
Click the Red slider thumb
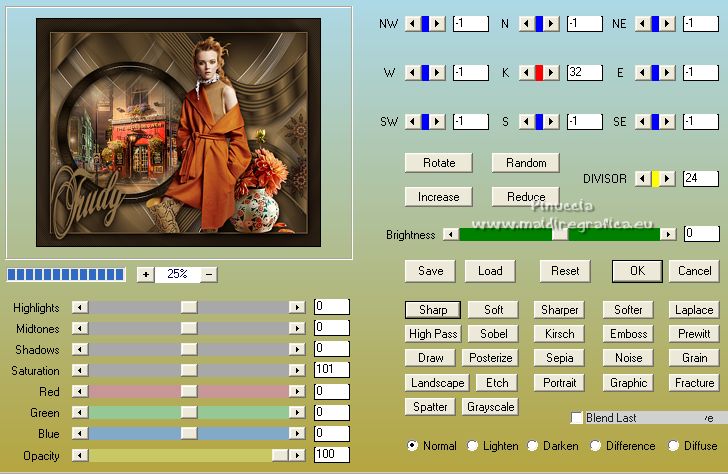(189, 391)
